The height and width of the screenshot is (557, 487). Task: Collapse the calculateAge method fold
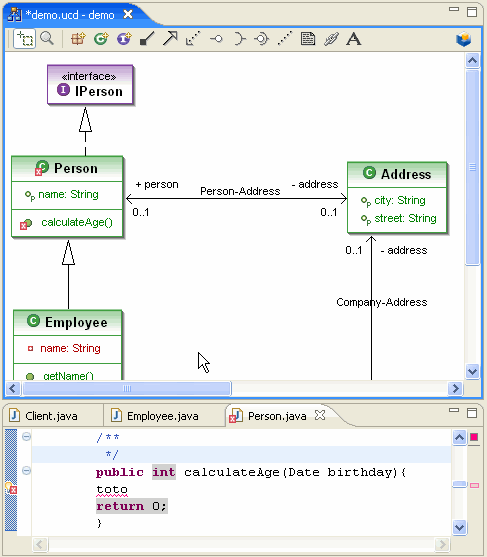[26, 471]
